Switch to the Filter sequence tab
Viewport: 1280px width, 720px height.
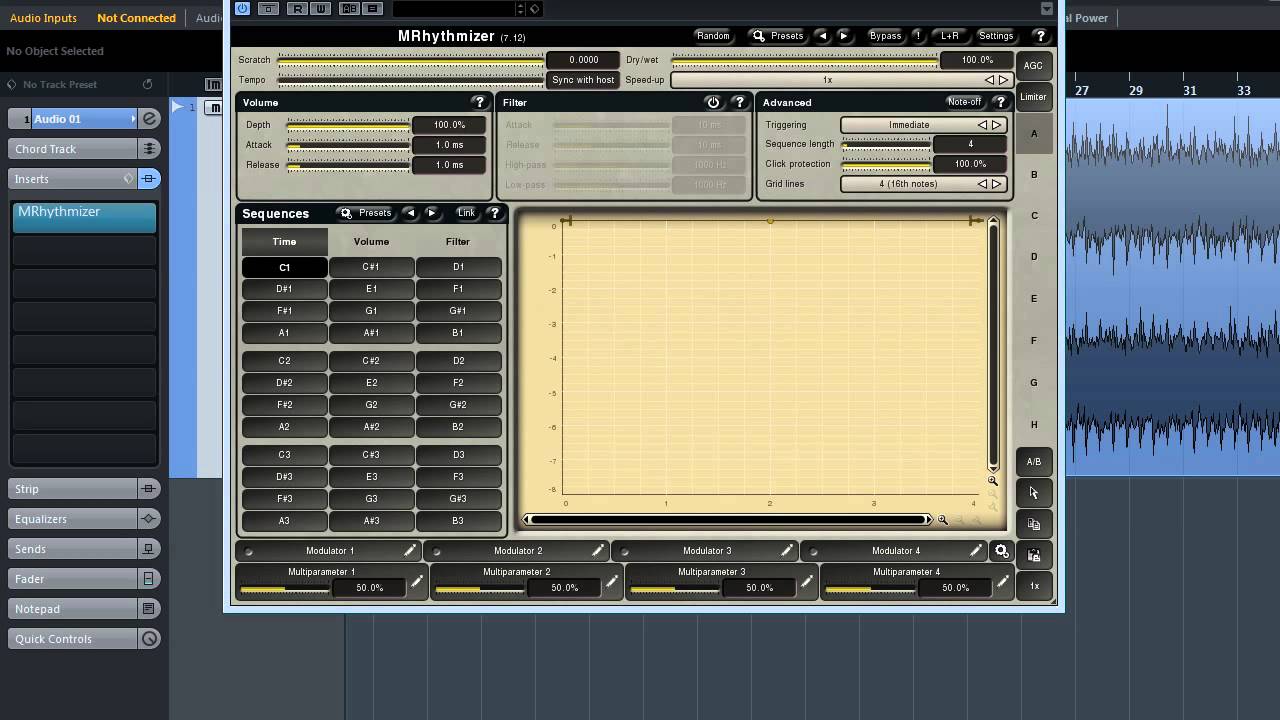pyautogui.click(x=458, y=242)
